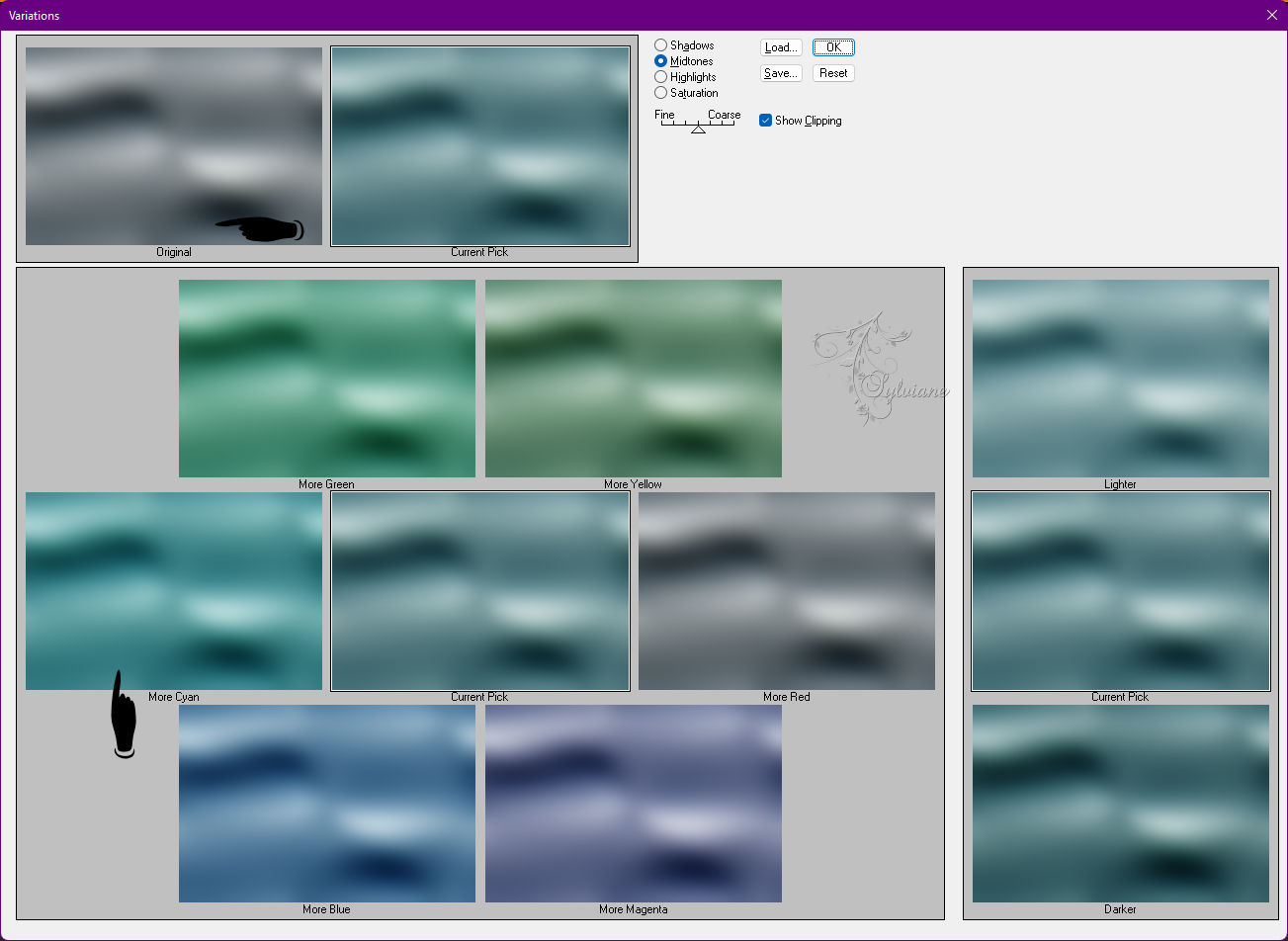The height and width of the screenshot is (941, 1288).
Task: Click the Darker thumbnail
Action: 1121,804
